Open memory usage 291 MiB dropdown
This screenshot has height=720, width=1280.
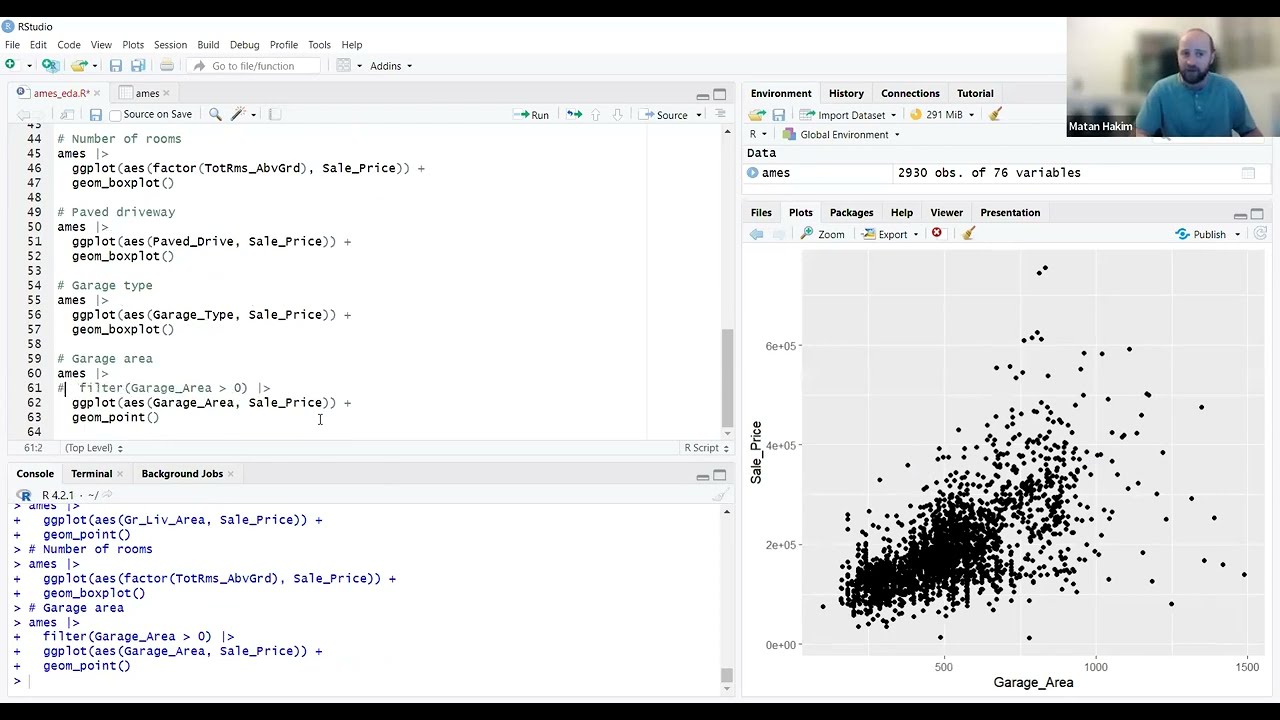[941, 115]
